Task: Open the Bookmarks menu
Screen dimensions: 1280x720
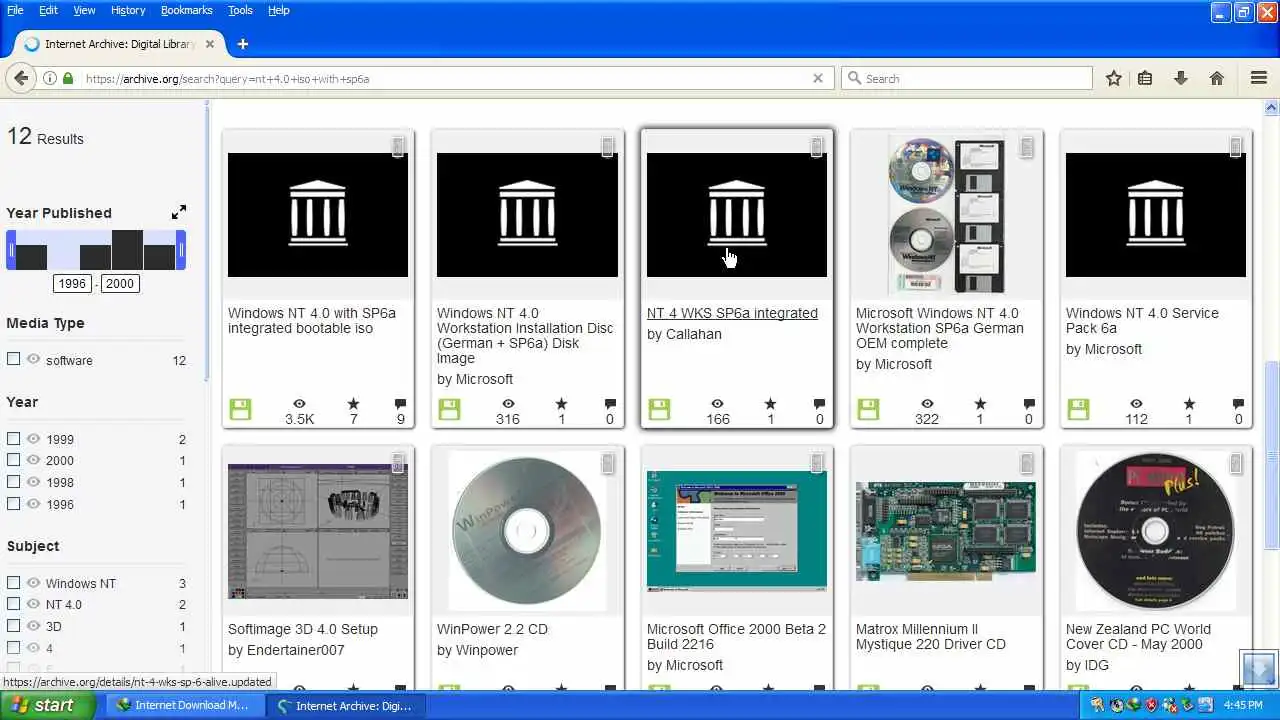Action: 186,10
